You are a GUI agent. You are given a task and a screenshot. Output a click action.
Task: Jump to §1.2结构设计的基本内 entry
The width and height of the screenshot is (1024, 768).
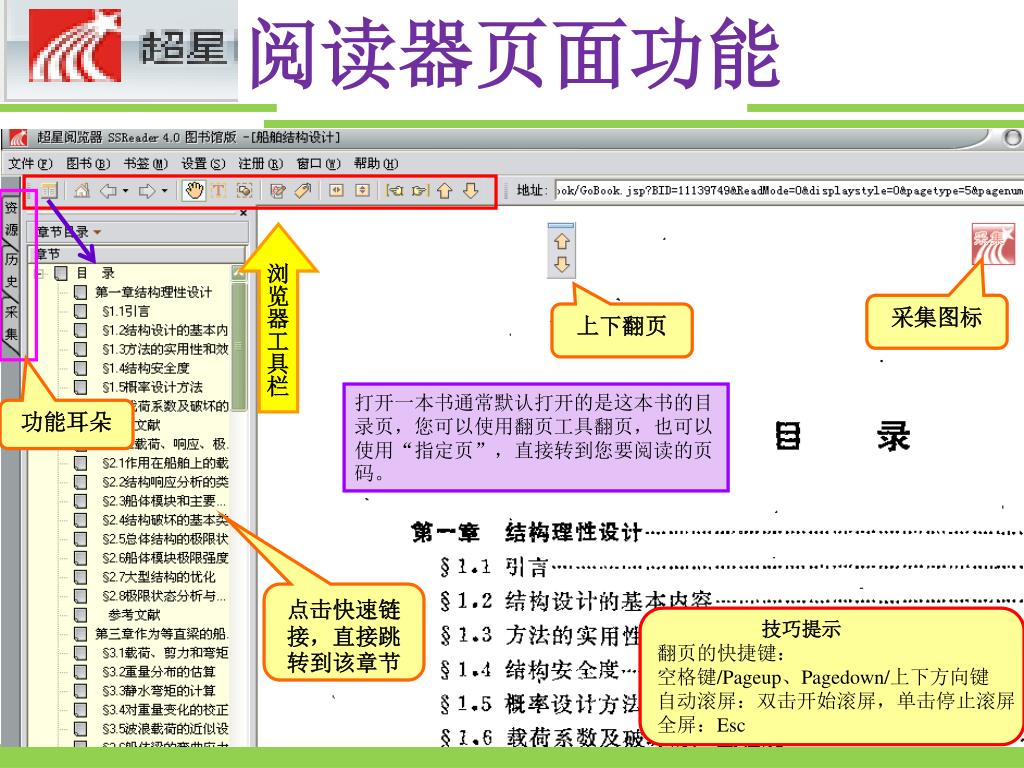pyautogui.click(x=165, y=330)
